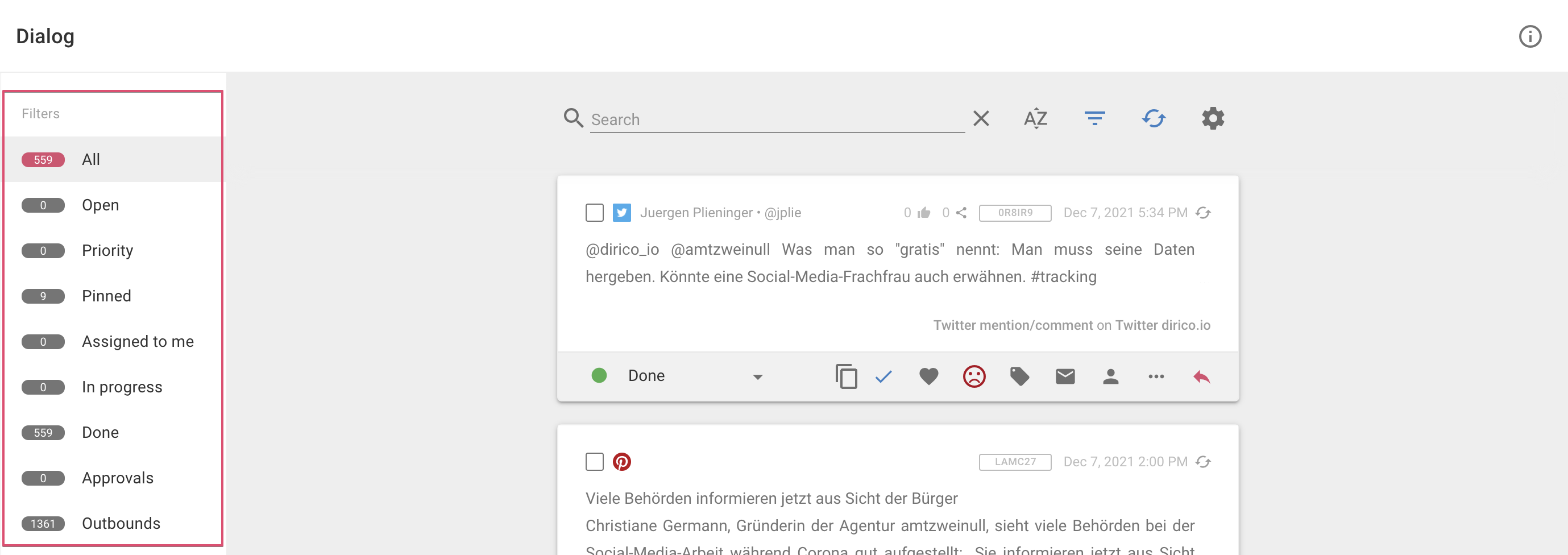Screen dimensions: 1568x555
Task: Open the info icon in the header
Action: pyautogui.click(x=1529, y=36)
